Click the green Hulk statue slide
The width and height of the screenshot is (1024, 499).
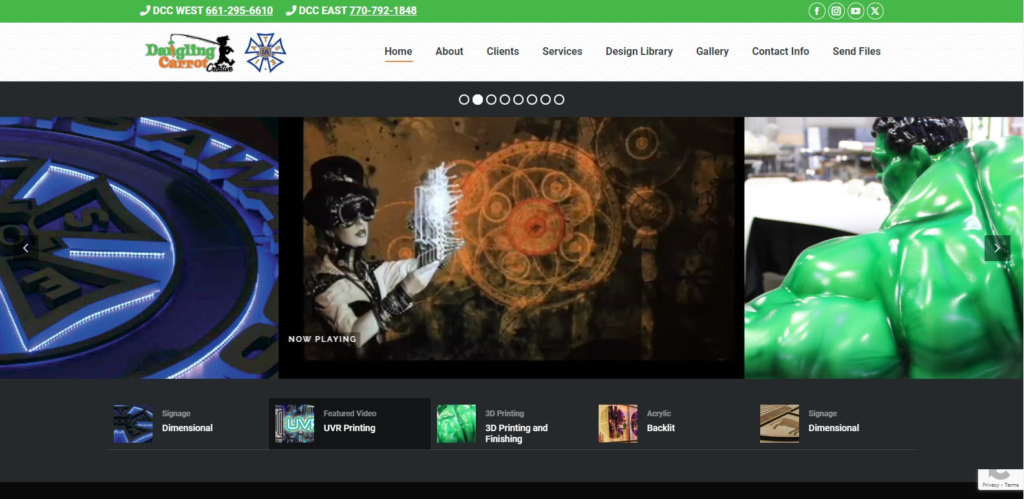[884, 248]
